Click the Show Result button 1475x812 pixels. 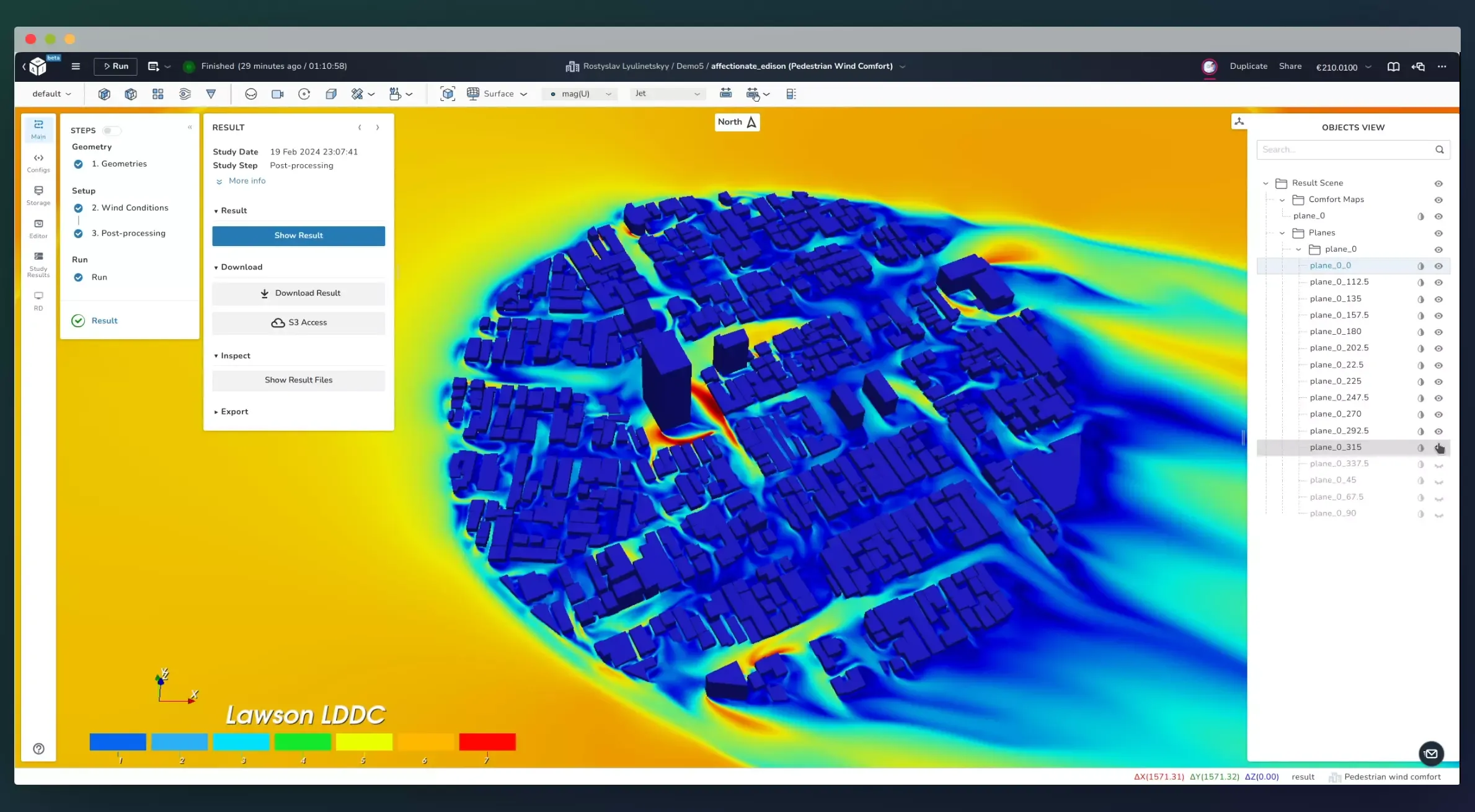coord(298,236)
